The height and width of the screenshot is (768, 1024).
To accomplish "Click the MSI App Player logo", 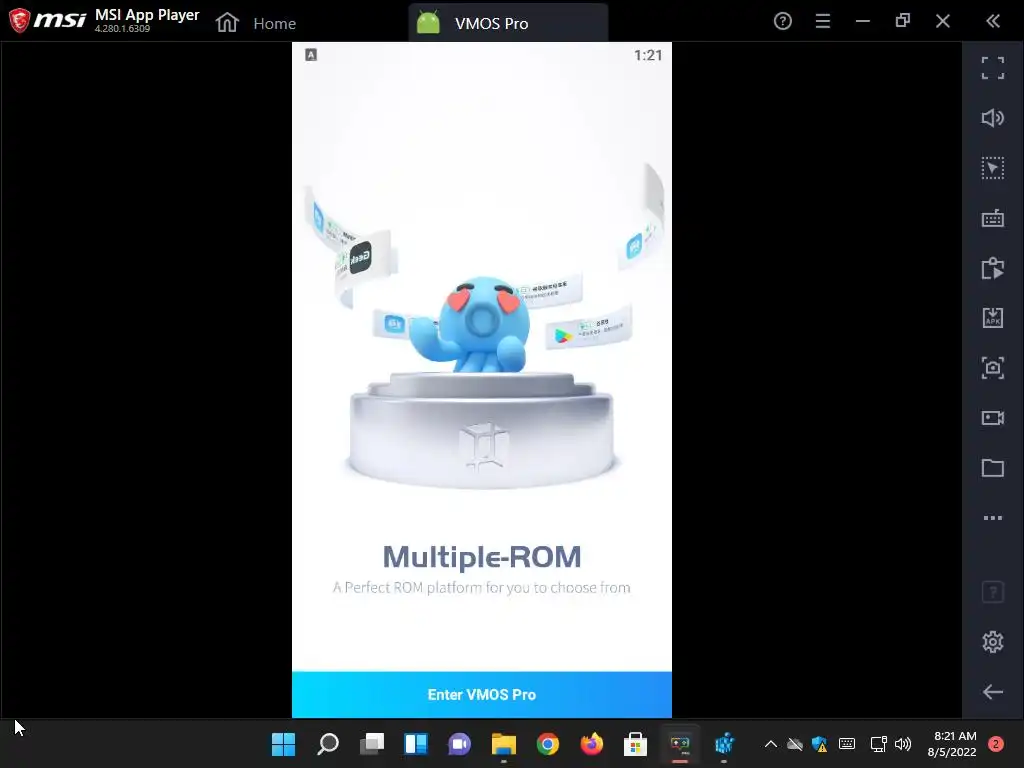I will click(x=47, y=20).
